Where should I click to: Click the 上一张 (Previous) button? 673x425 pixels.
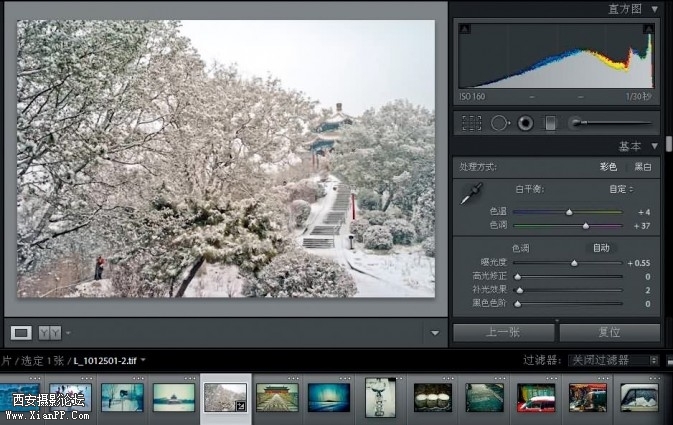click(503, 333)
